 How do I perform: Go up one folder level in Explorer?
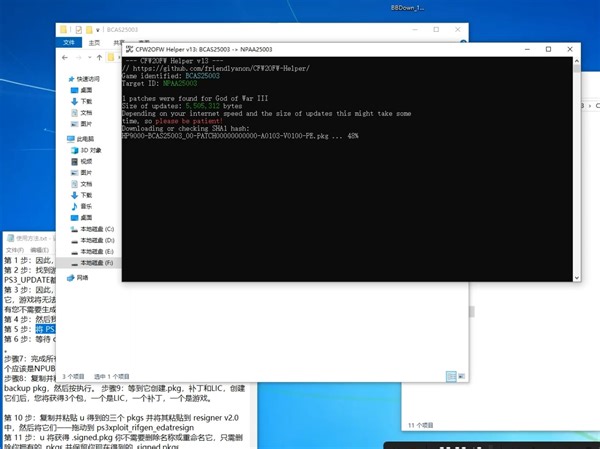tap(99, 57)
